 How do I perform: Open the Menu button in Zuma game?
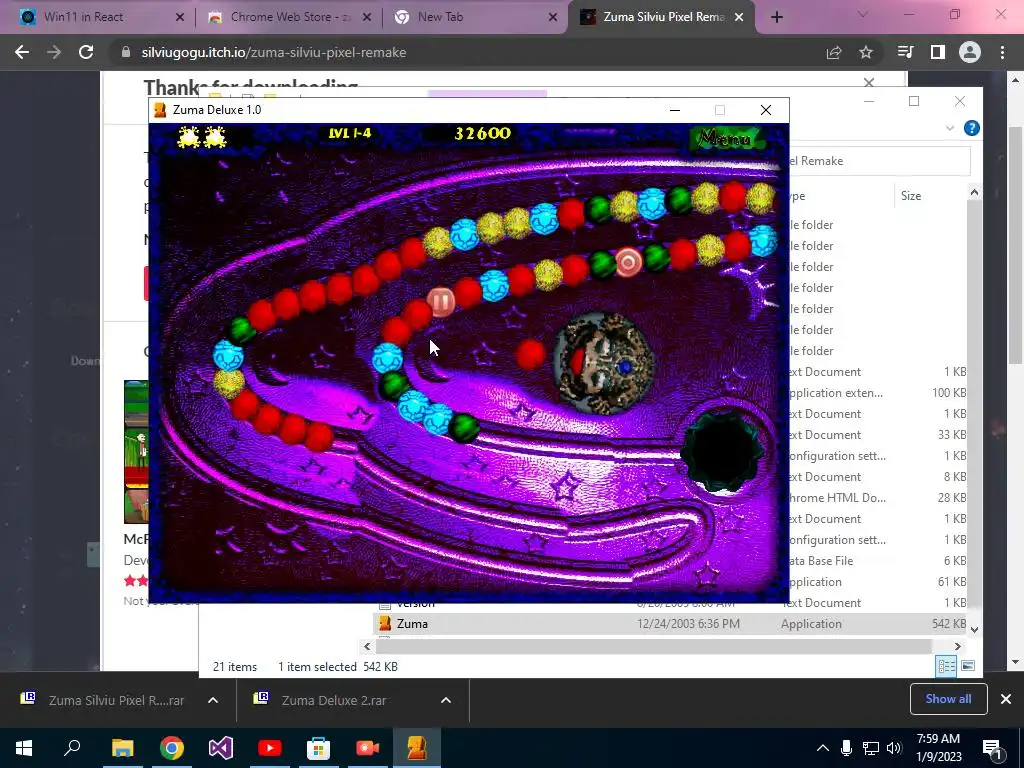pos(726,138)
